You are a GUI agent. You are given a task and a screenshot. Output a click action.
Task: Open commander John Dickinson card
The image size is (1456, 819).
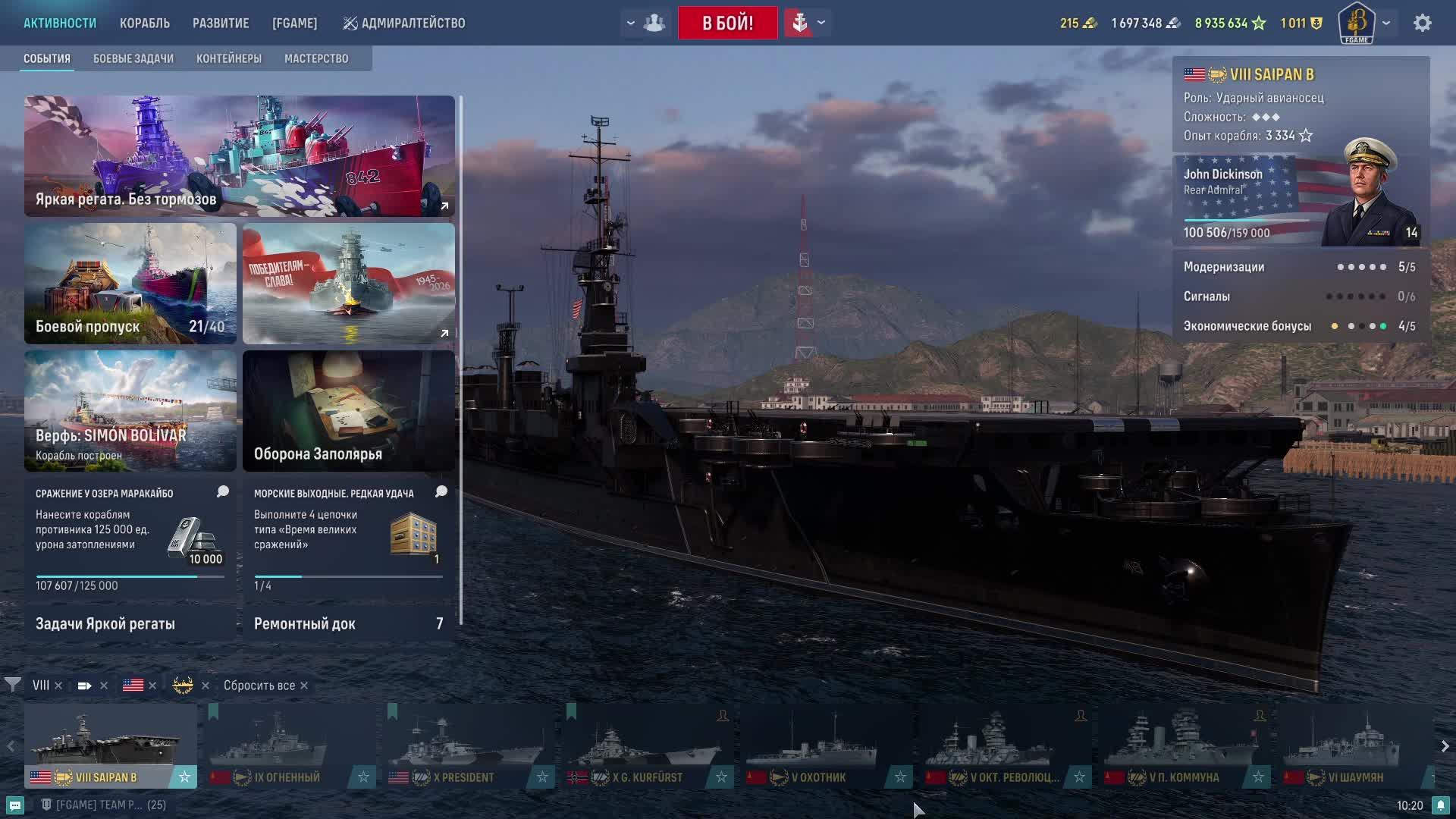click(x=1300, y=200)
